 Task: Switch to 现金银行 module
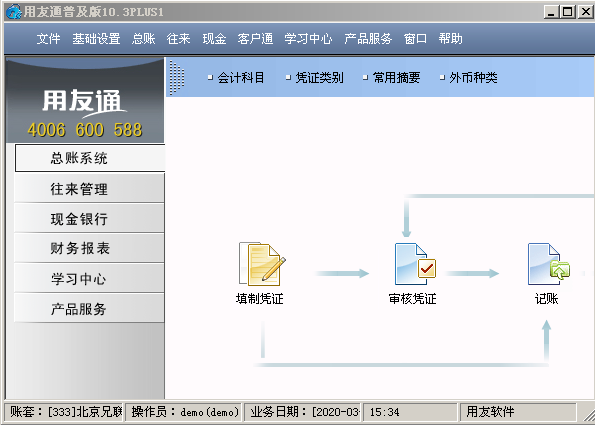90,219
